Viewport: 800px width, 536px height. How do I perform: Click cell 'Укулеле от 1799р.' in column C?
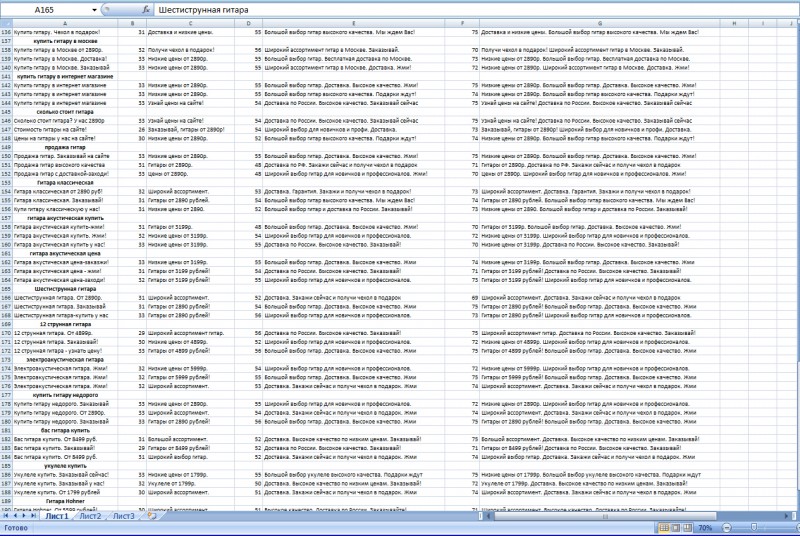[190, 483]
